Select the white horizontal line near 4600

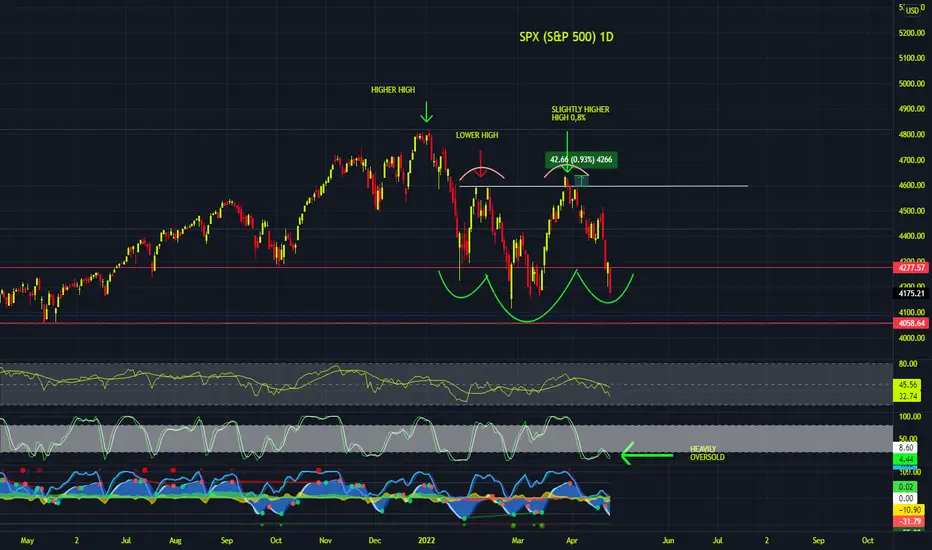pos(603,186)
